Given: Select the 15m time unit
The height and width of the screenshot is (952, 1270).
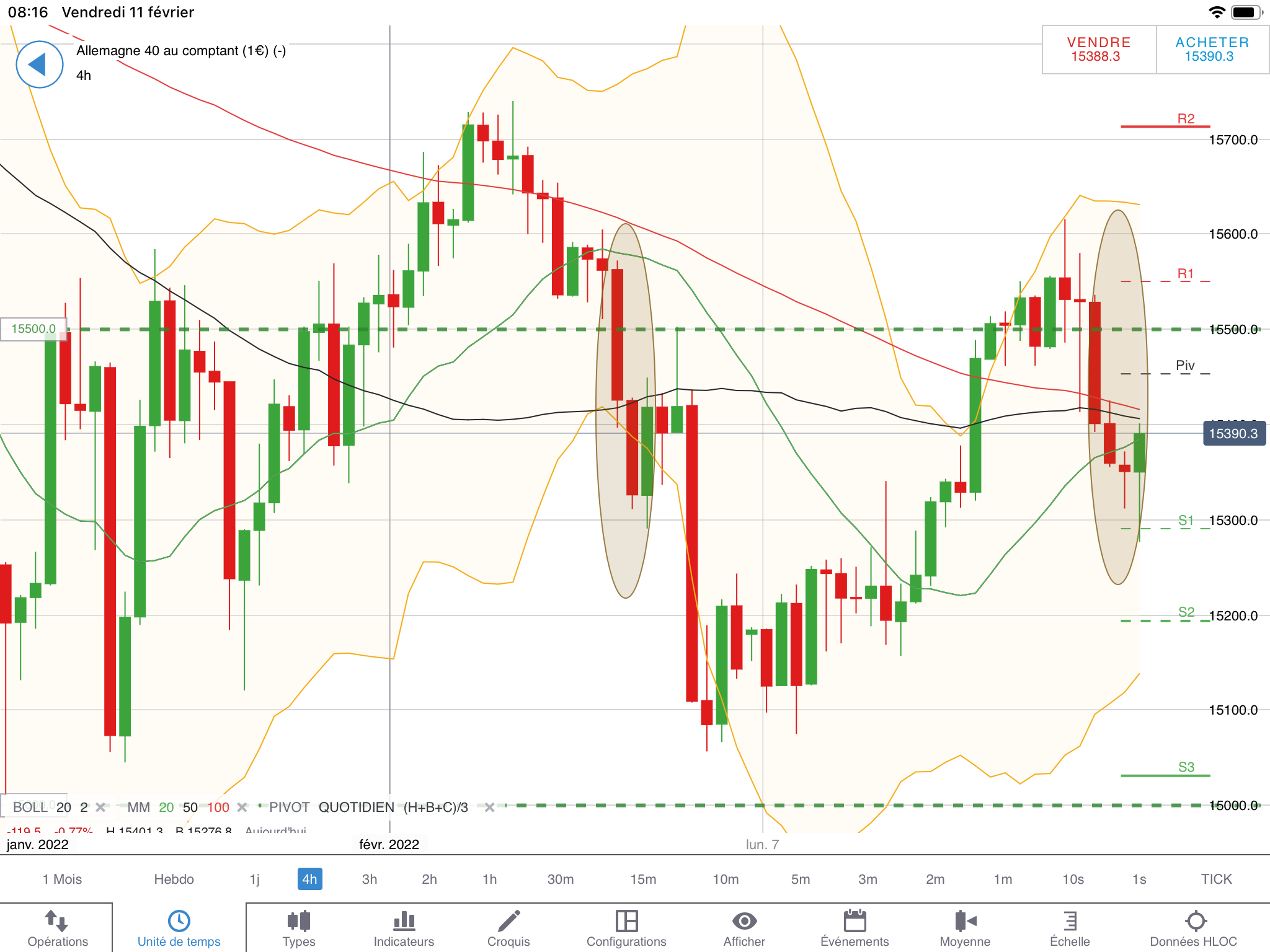Looking at the screenshot, I should pyautogui.click(x=643, y=879).
